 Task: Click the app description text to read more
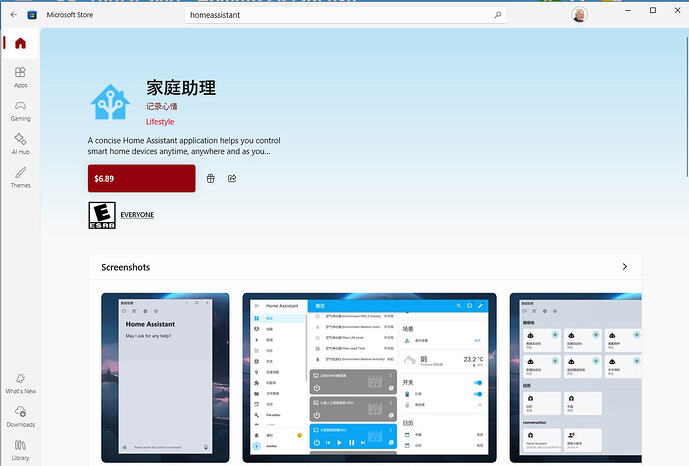pos(184,146)
